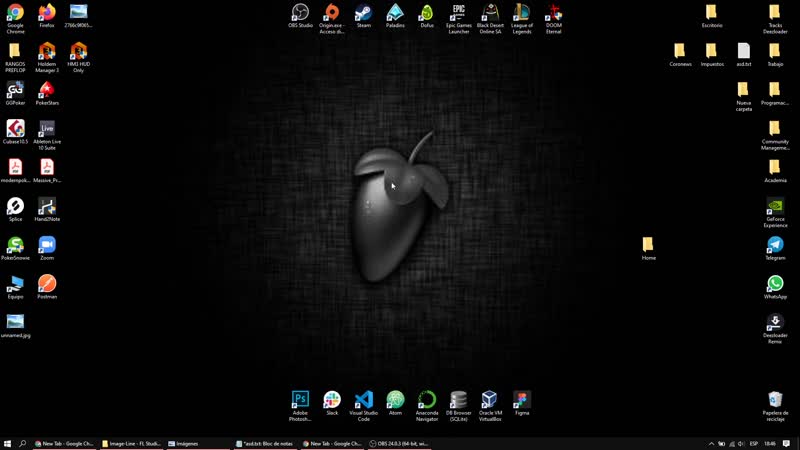Select the Atom editor icon
Viewport: 800px width, 450px height.
(x=395, y=400)
